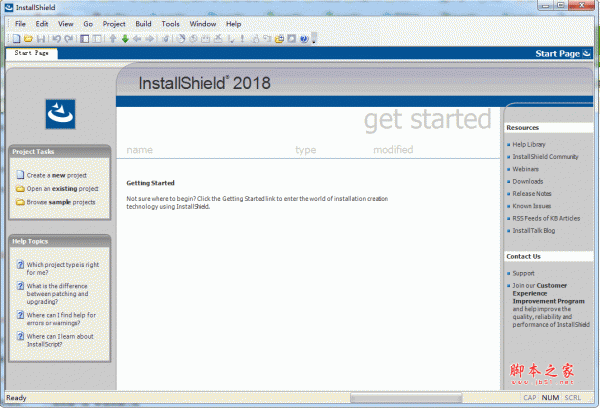
Task: Open InstallShield Community link
Action: click(x=545, y=157)
